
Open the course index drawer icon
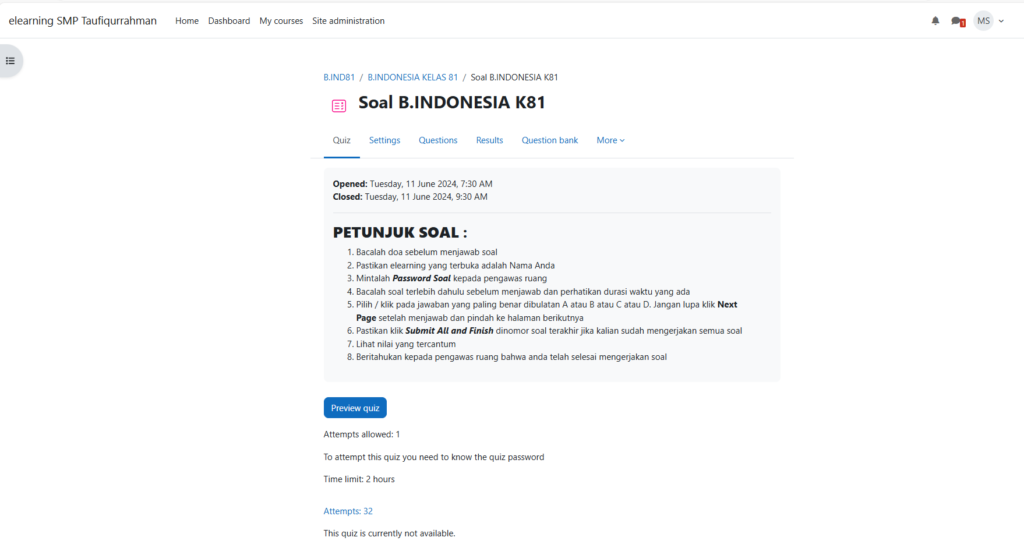point(11,61)
